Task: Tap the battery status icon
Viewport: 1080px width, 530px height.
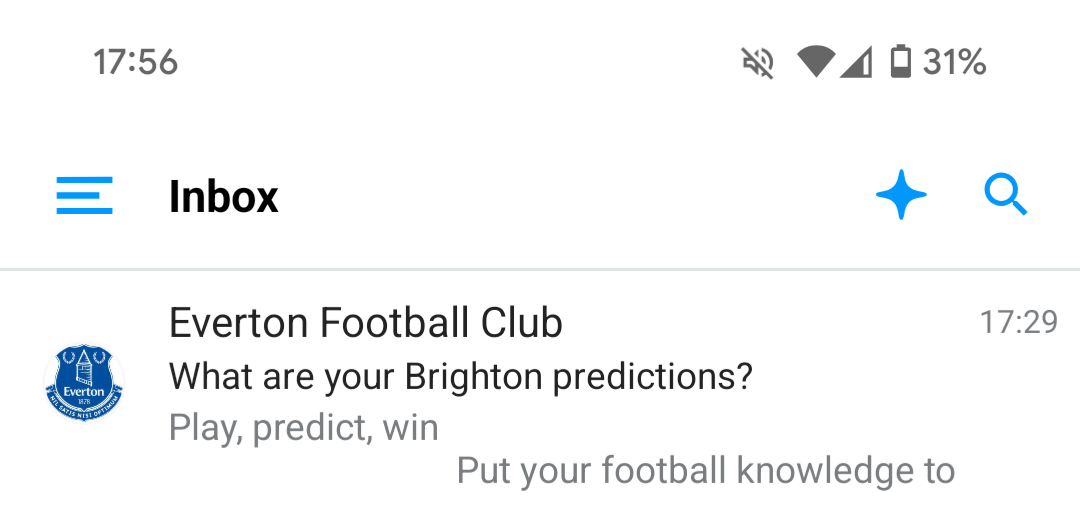Action: [x=900, y=63]
